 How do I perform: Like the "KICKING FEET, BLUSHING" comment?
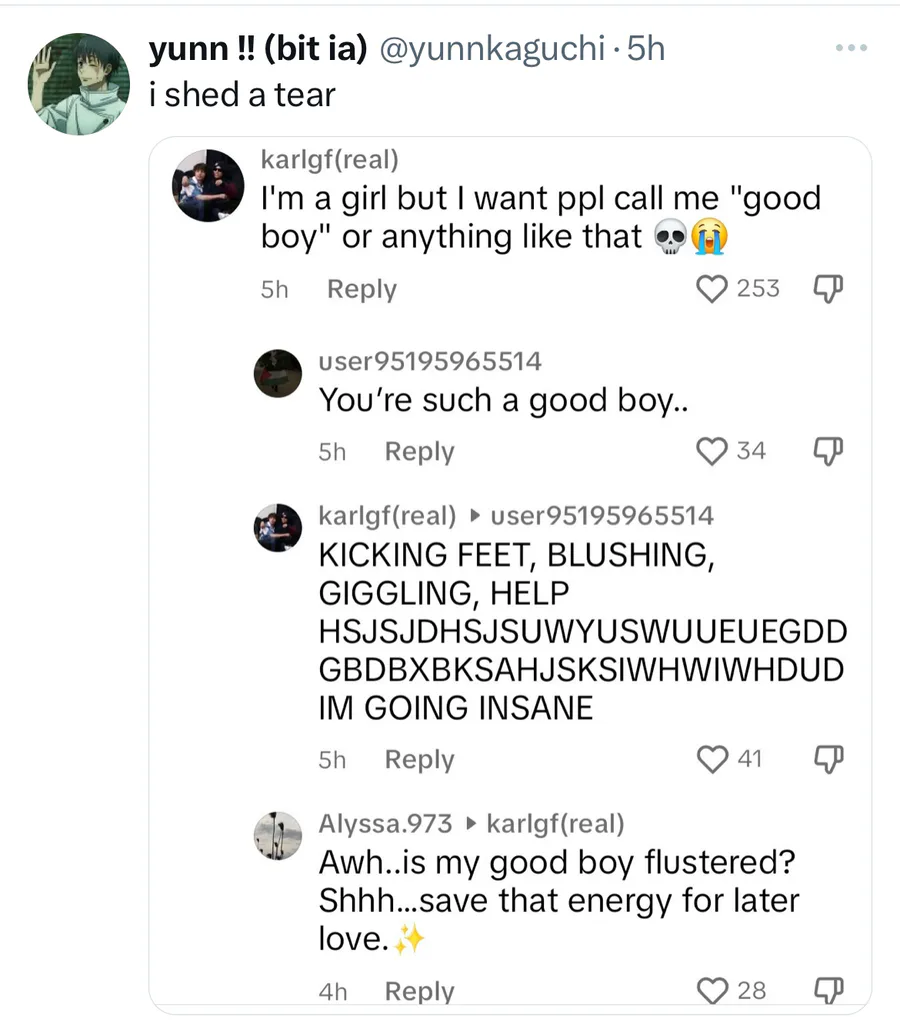(x=711, y=760)
